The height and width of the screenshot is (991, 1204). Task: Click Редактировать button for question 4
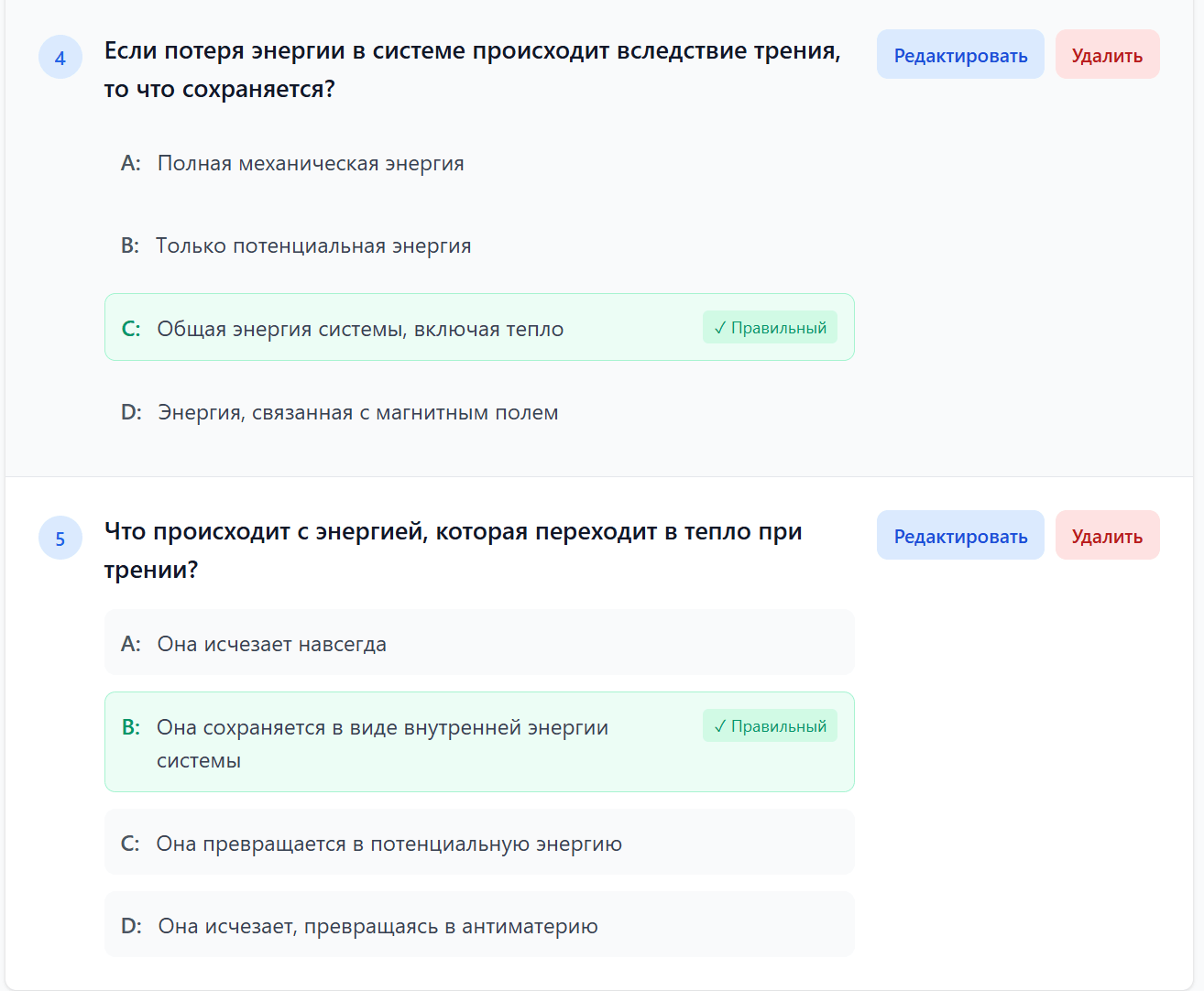pyautogui.click(x=959, y=55)
